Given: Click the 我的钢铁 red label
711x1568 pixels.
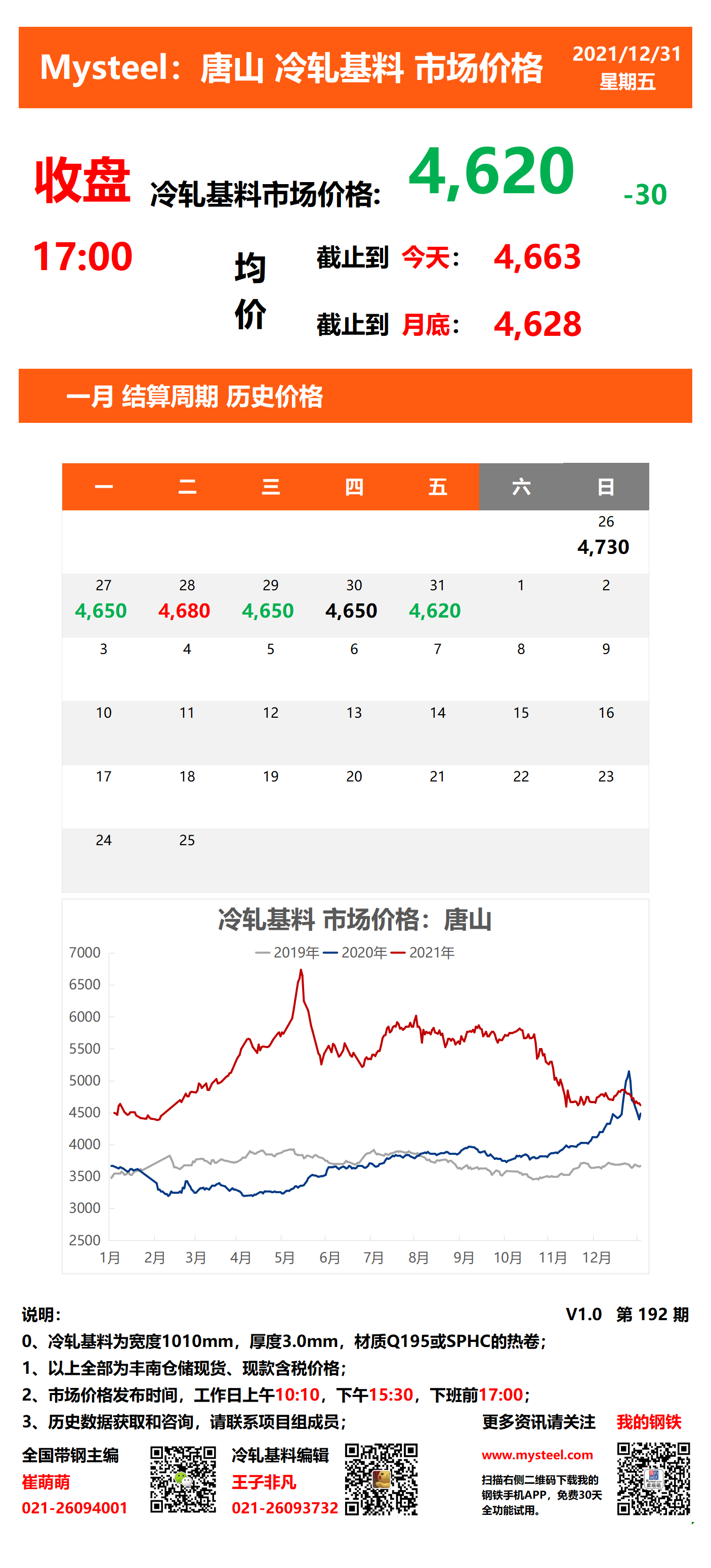Looking at the screenshot, I should pyautogui.click(x=649, y=1422).
